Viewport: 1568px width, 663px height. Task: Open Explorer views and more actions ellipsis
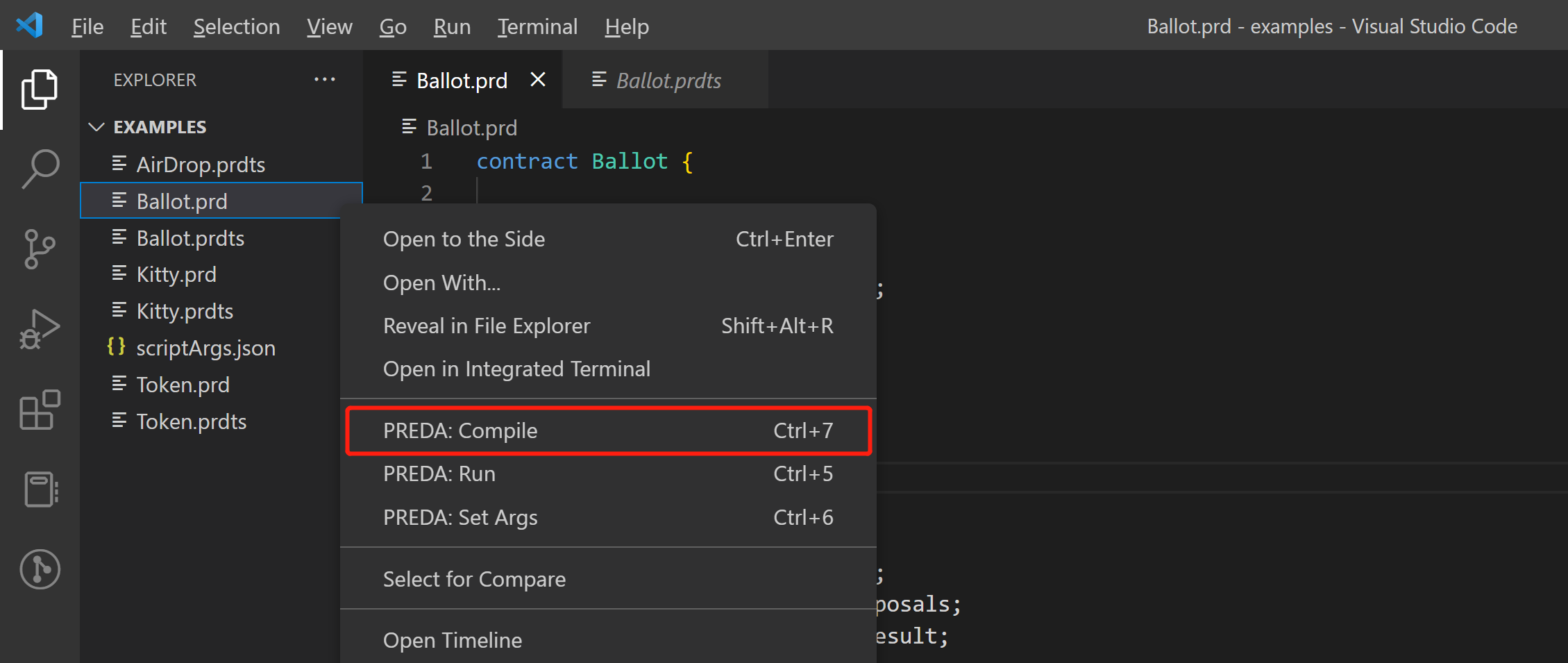324,80
